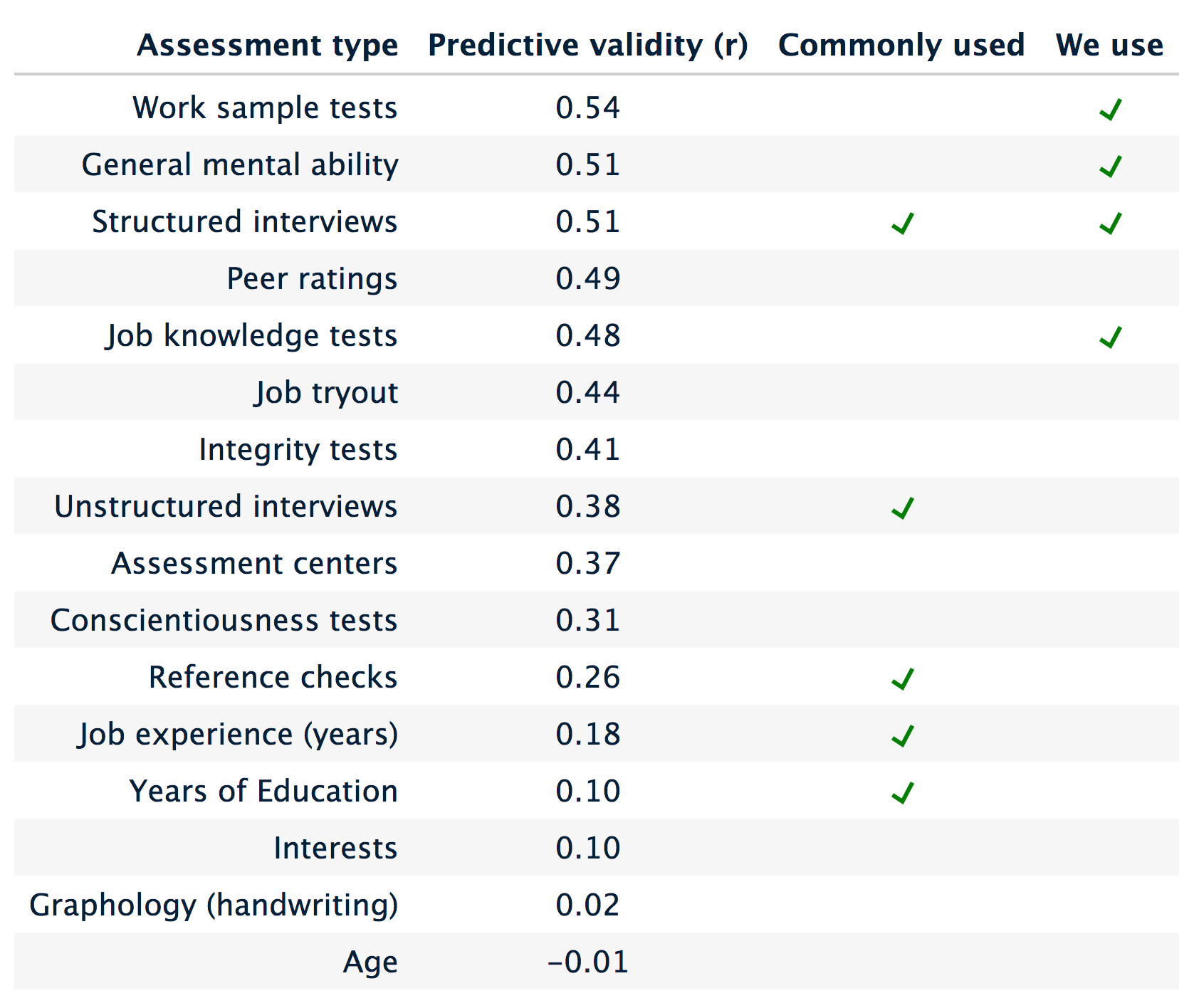Screen dimensions: 1194x1008
Task: Click We use checkmark for Structured interviews
Action: (x=1110, y=223)
